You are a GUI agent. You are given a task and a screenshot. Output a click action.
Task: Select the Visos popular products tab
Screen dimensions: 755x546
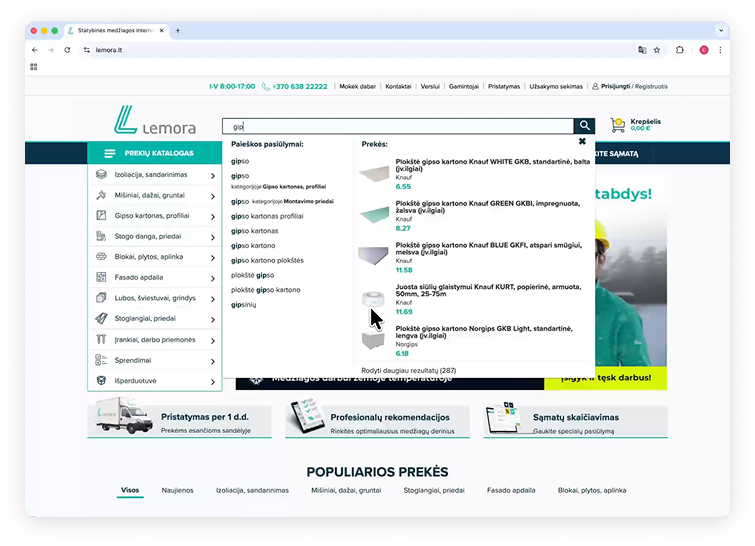click(x=130, y=490)
